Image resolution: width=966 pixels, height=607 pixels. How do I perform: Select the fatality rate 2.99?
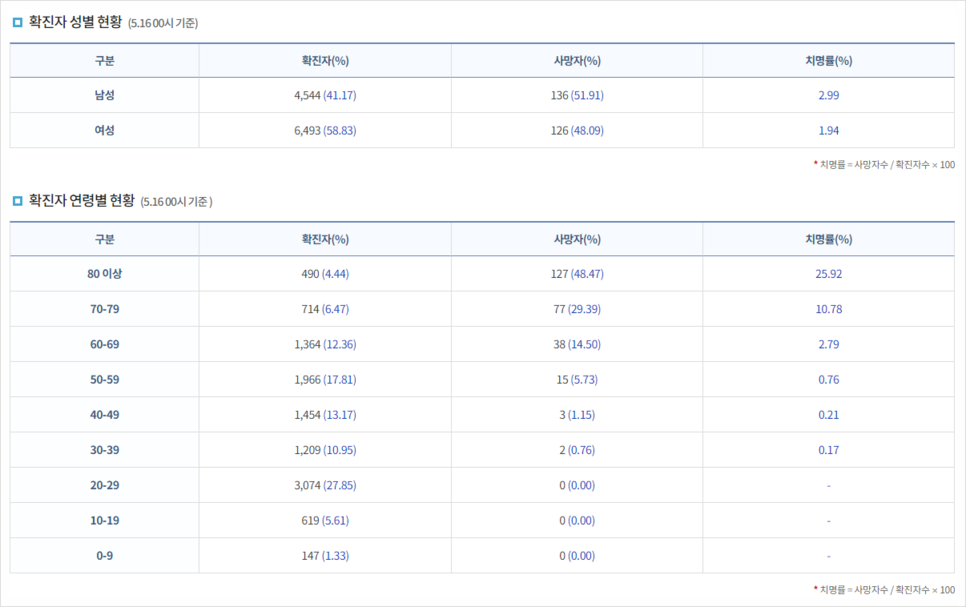click(829, 95)
